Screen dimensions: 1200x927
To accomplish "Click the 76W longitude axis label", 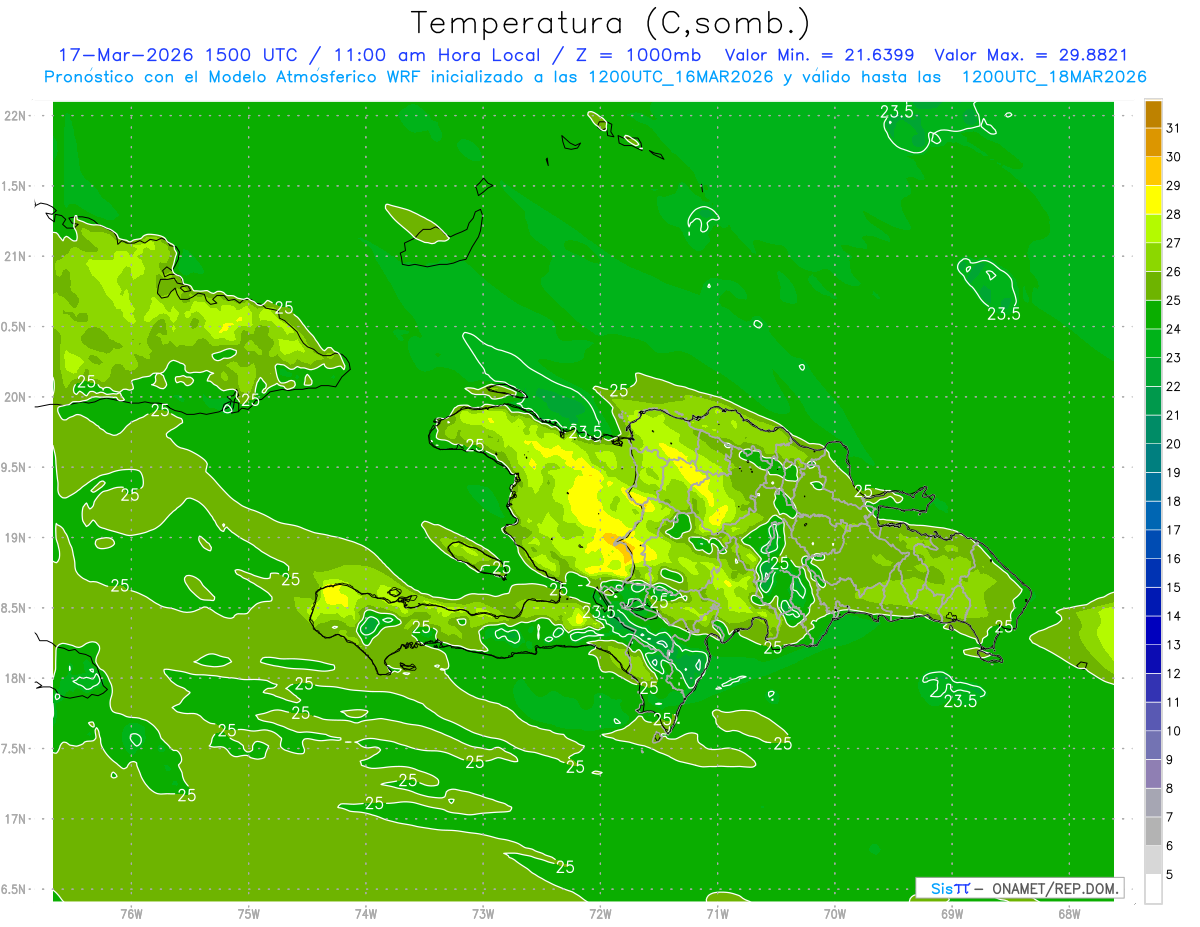I will pos(131,914).
